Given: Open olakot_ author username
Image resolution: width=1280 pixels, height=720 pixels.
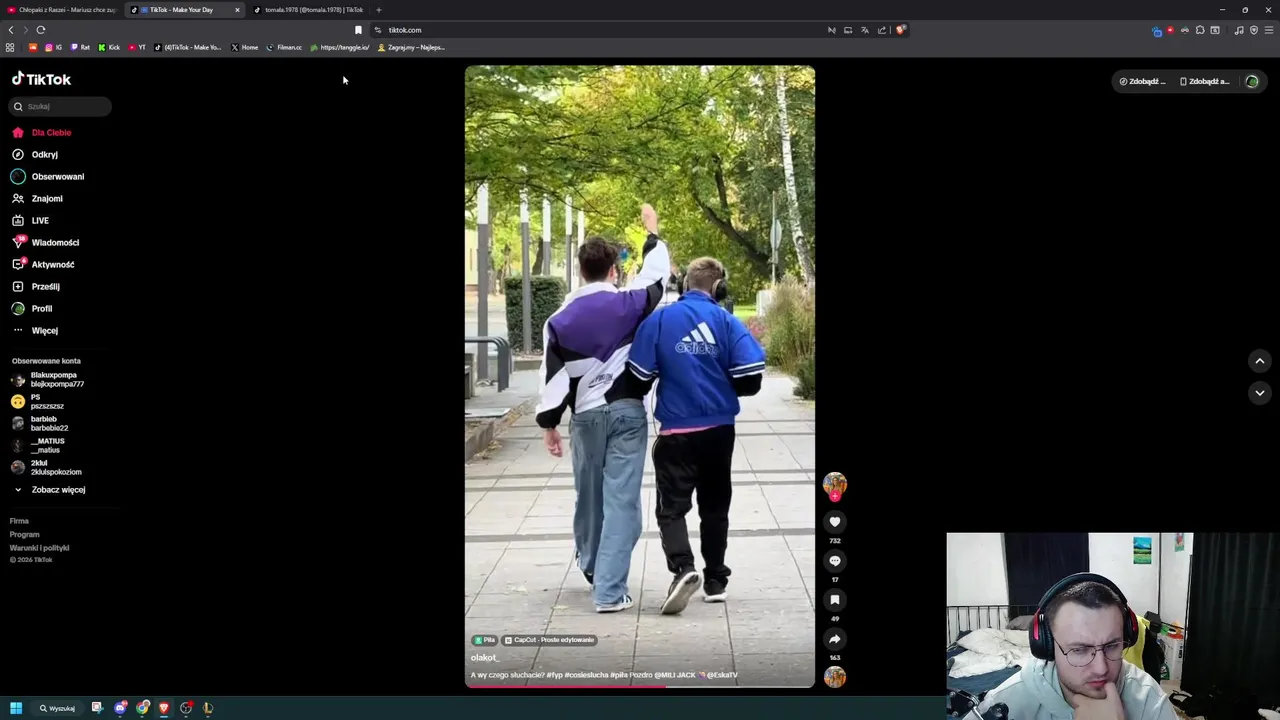Looking at the screenshot, I should pyautogui.click(x=484, y=657).
